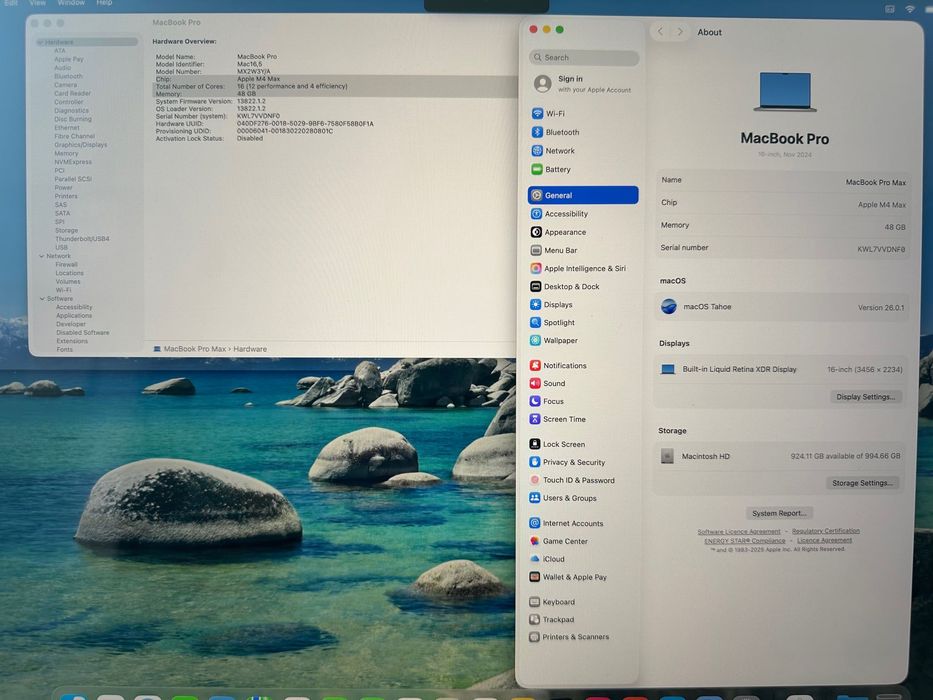Viewport: 933px width, 700px height.
Task: Click the Storage Settings... button
Action: (x=862, y=483)
